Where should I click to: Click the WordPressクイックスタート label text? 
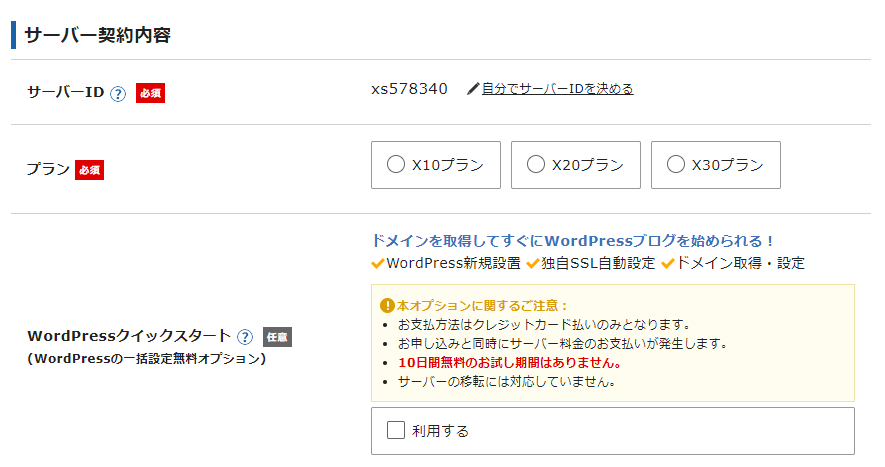point(129,337)
